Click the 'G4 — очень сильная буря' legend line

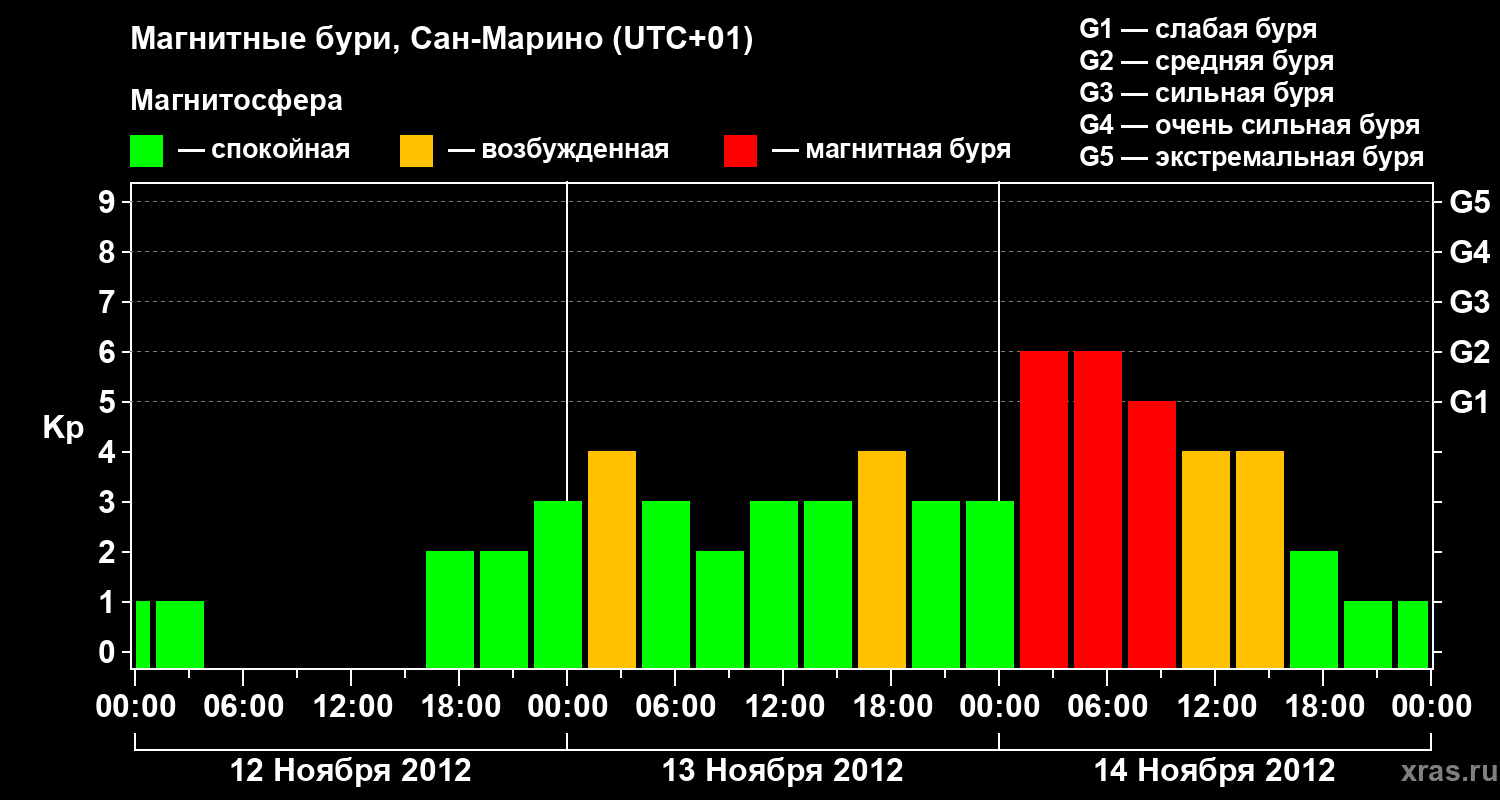[x=1250, y=125]
